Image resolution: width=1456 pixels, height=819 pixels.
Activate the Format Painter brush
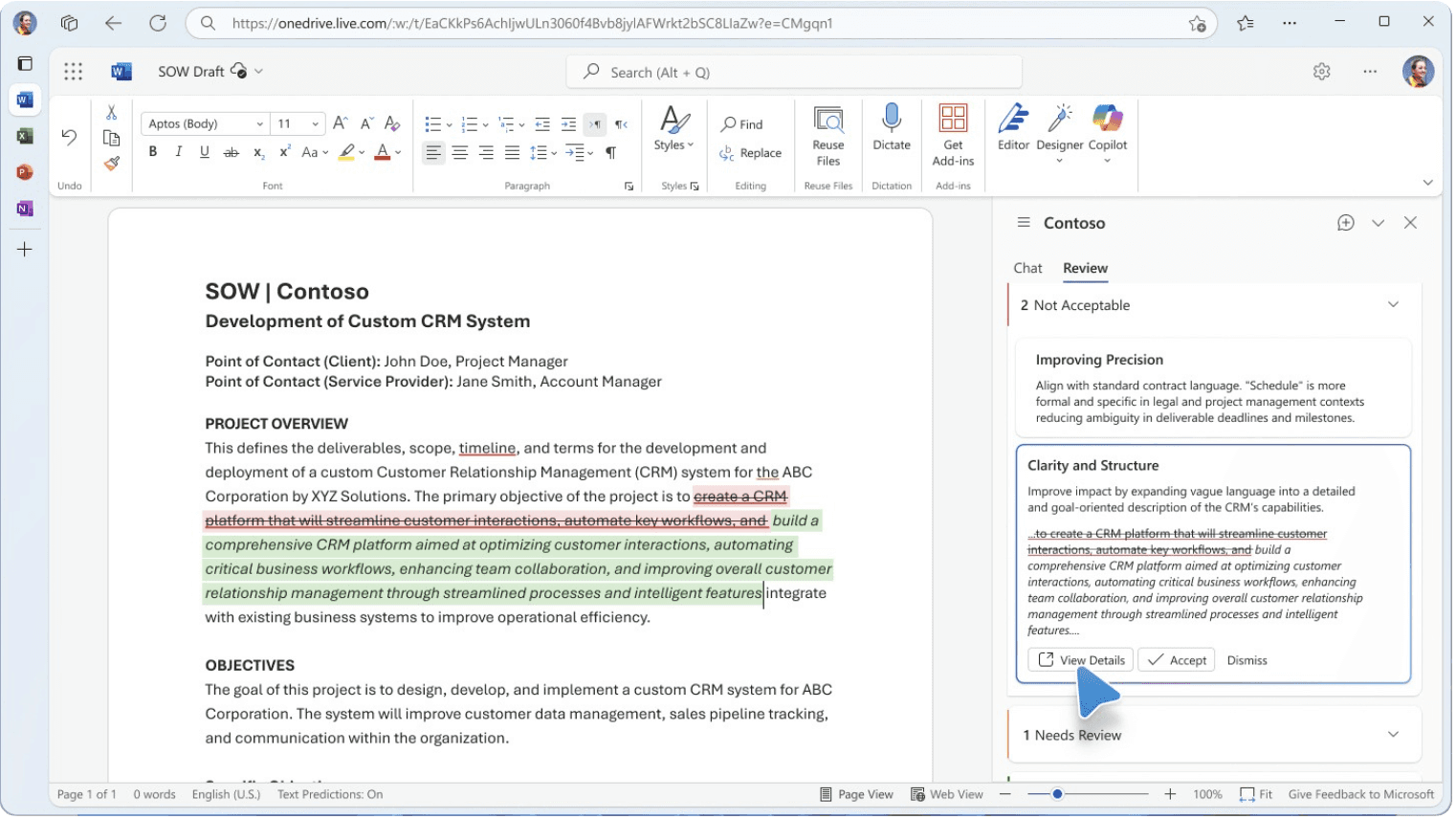[x=112, y=164]
